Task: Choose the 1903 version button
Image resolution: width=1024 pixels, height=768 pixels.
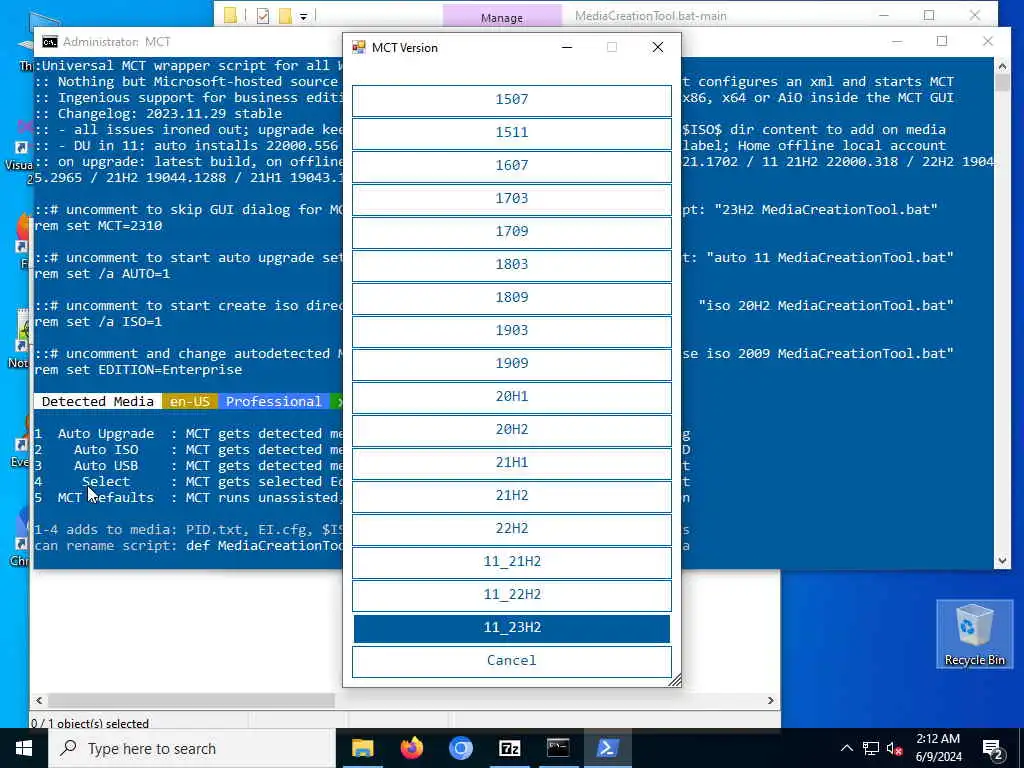Action: [511, 330]
